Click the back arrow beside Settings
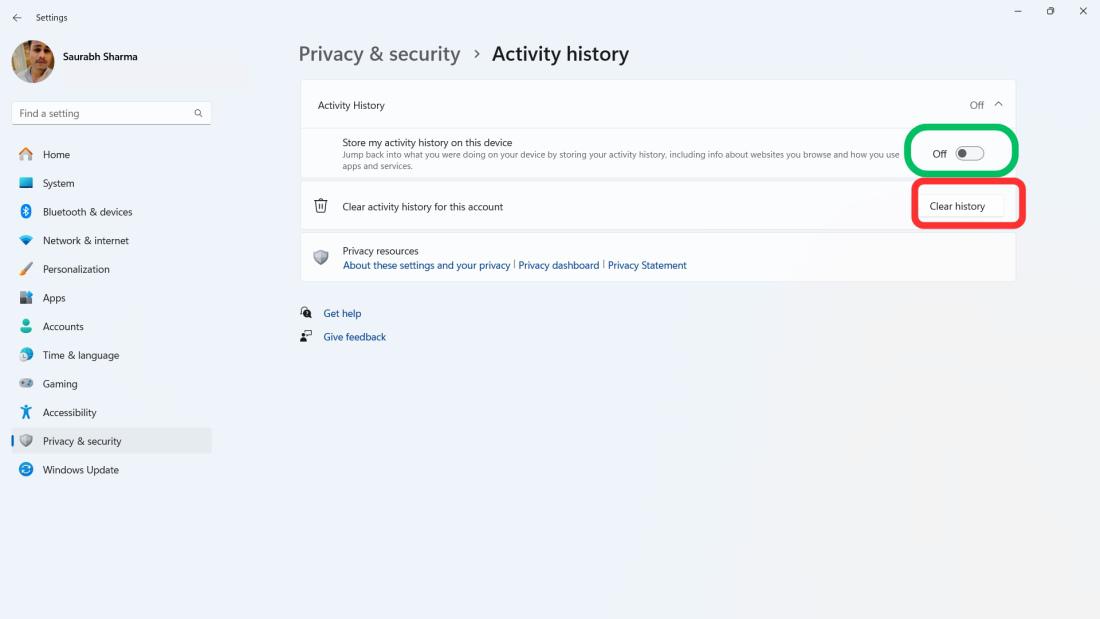 pyautogui.click(x=17, y=18)
